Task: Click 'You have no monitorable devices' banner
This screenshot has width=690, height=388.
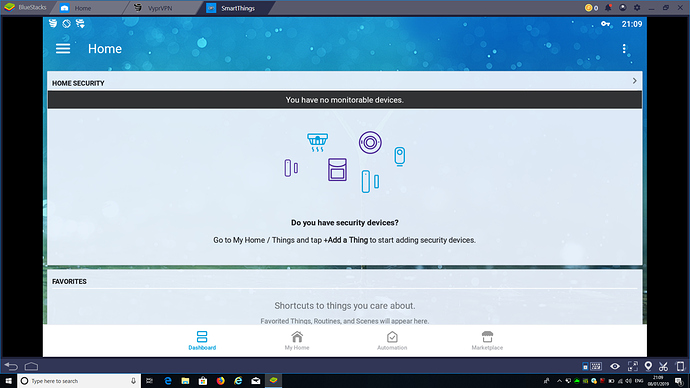Action: [345, 100]
